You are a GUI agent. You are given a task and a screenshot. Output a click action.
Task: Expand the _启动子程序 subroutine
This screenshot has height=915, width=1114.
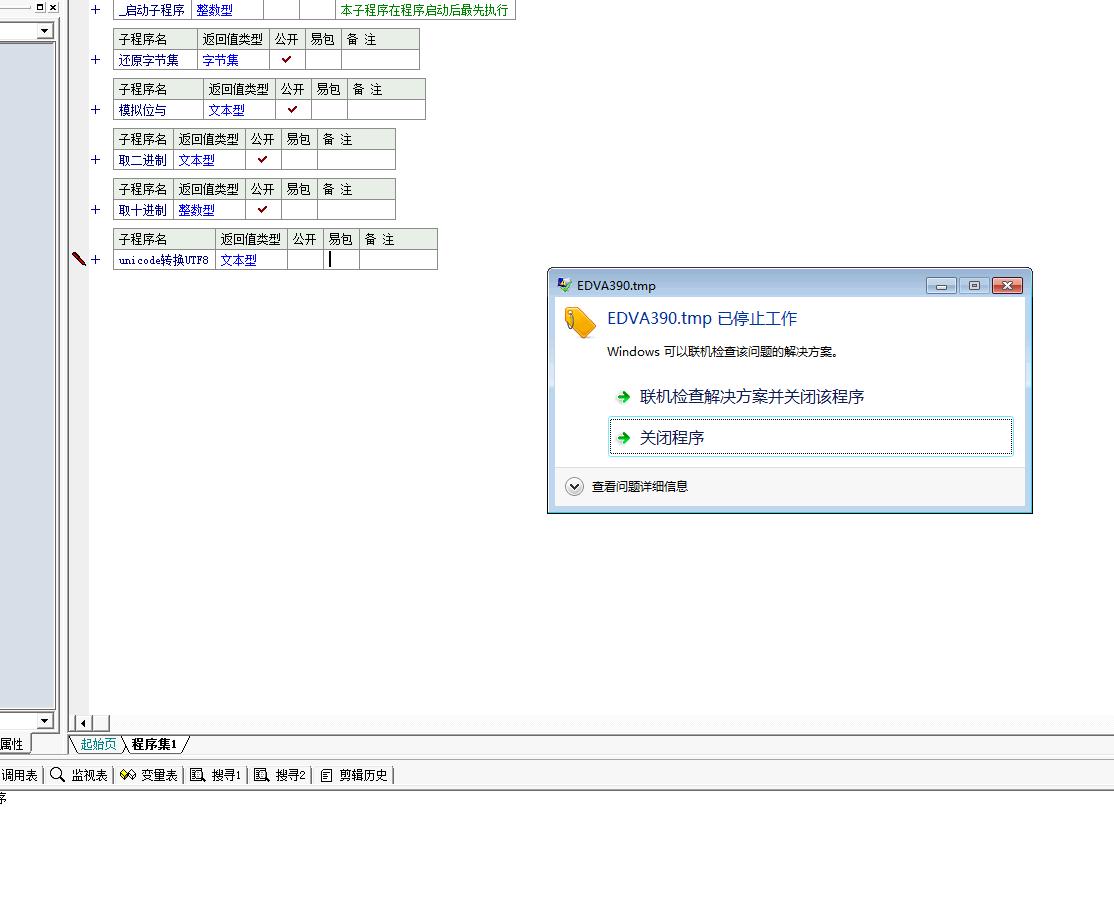pos(96,10)
